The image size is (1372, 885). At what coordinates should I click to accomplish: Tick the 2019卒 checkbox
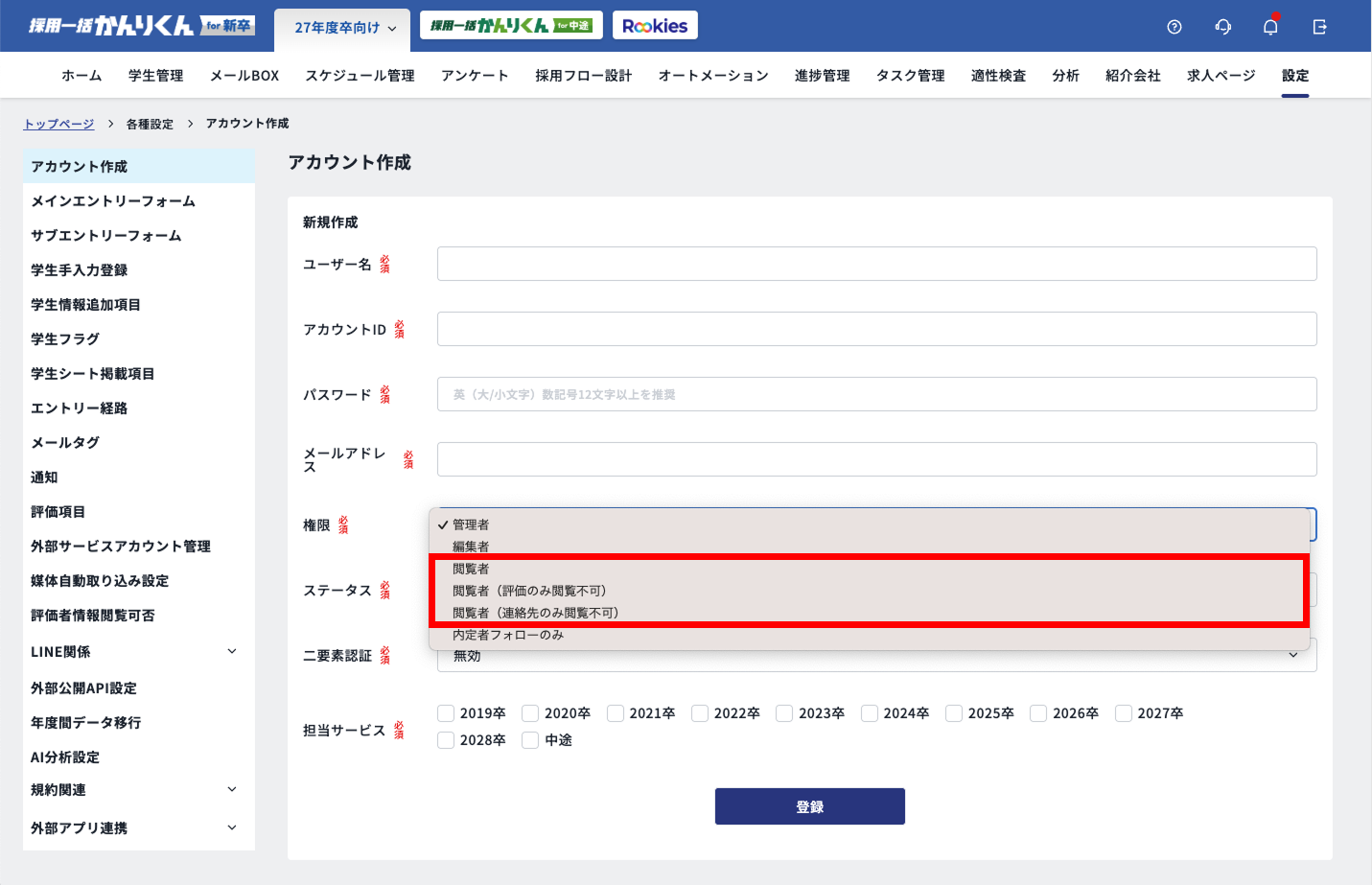click(x=446, y=713)
